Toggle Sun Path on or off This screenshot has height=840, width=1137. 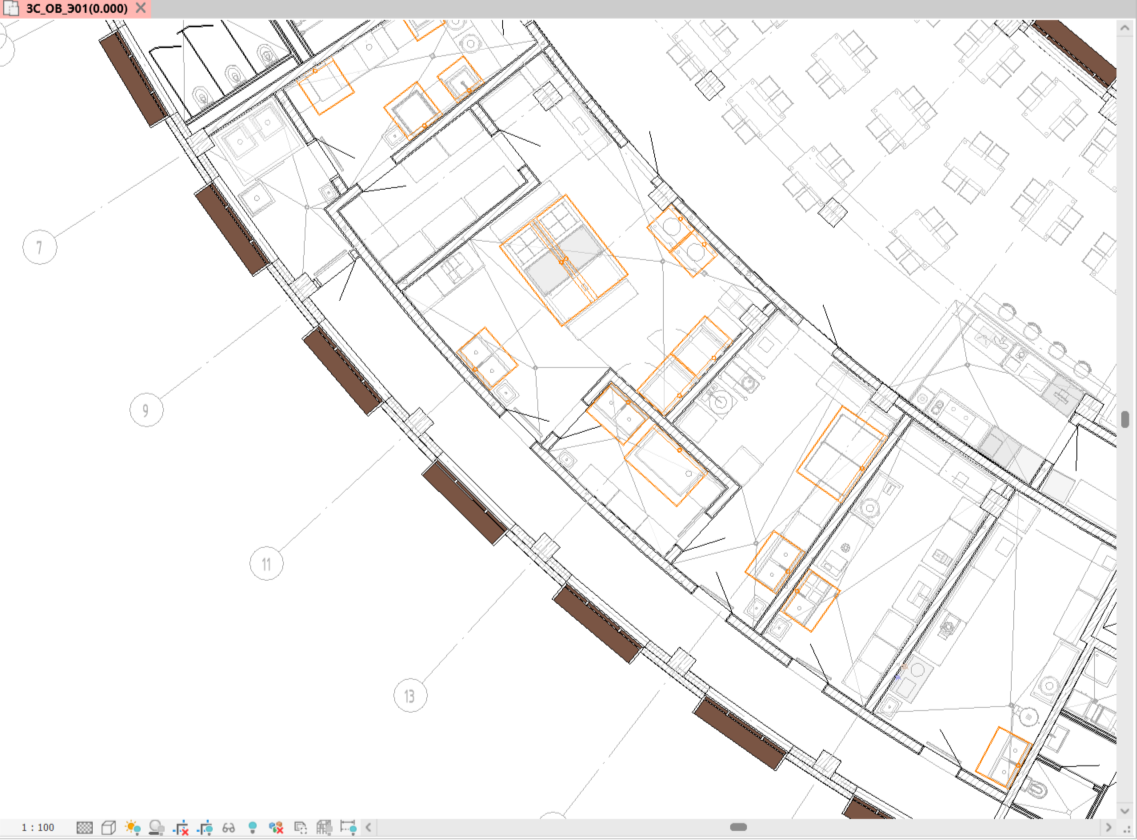click(x=133, y=828)
